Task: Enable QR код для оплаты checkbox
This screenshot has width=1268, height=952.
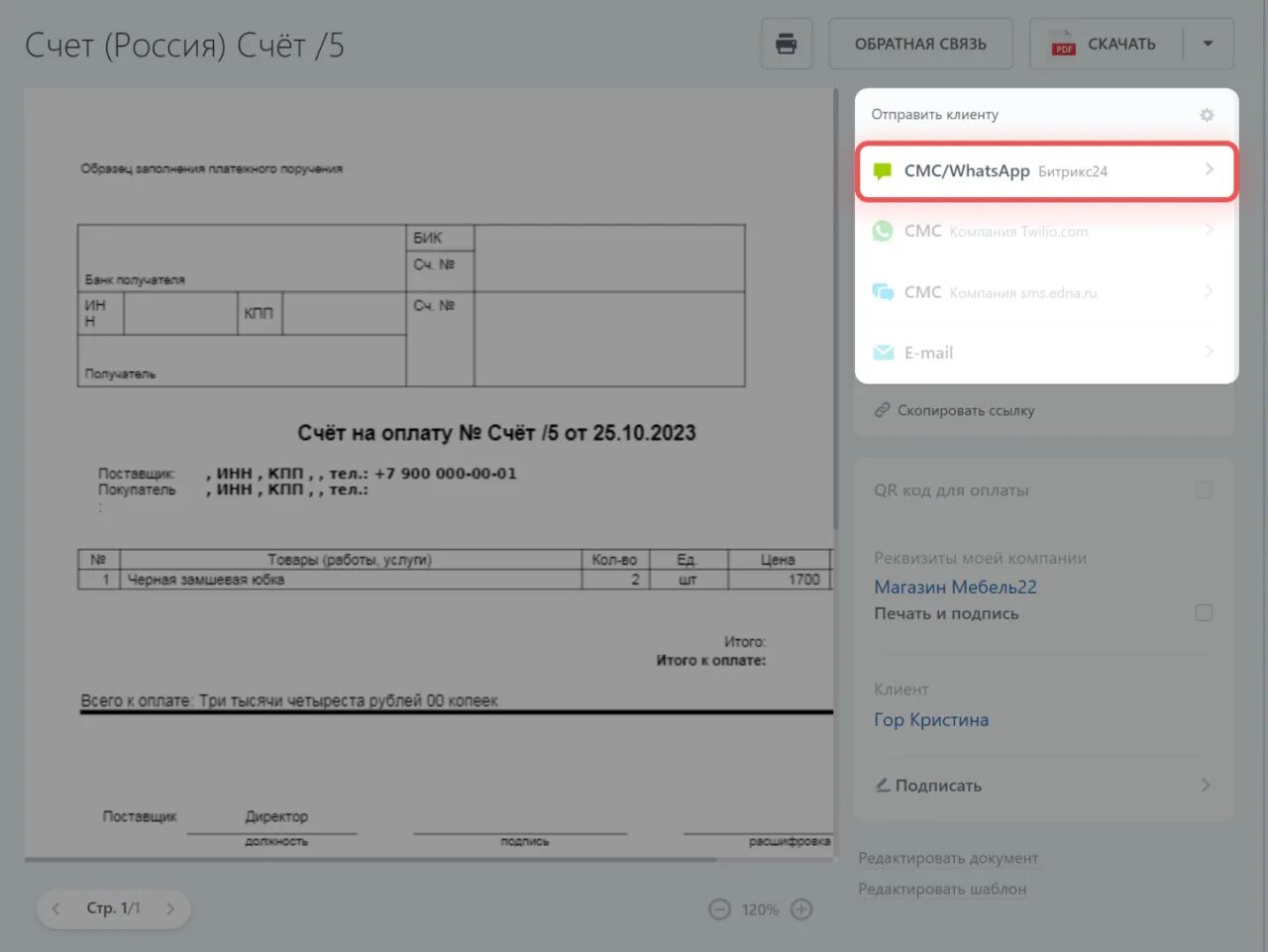Action: [1204, 490]
